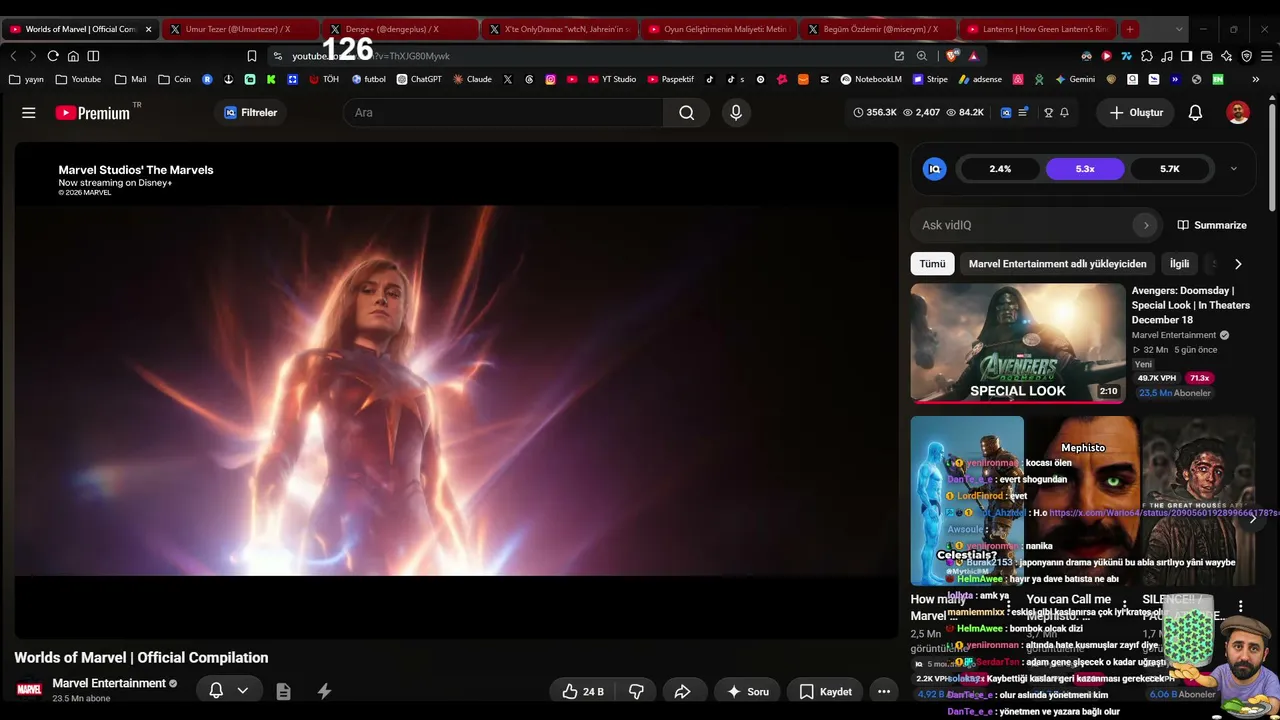Open Marvel Entertainment channel name link
Image resolution: width=1280 pixels, height=720 pixels.
pos(109,683)
